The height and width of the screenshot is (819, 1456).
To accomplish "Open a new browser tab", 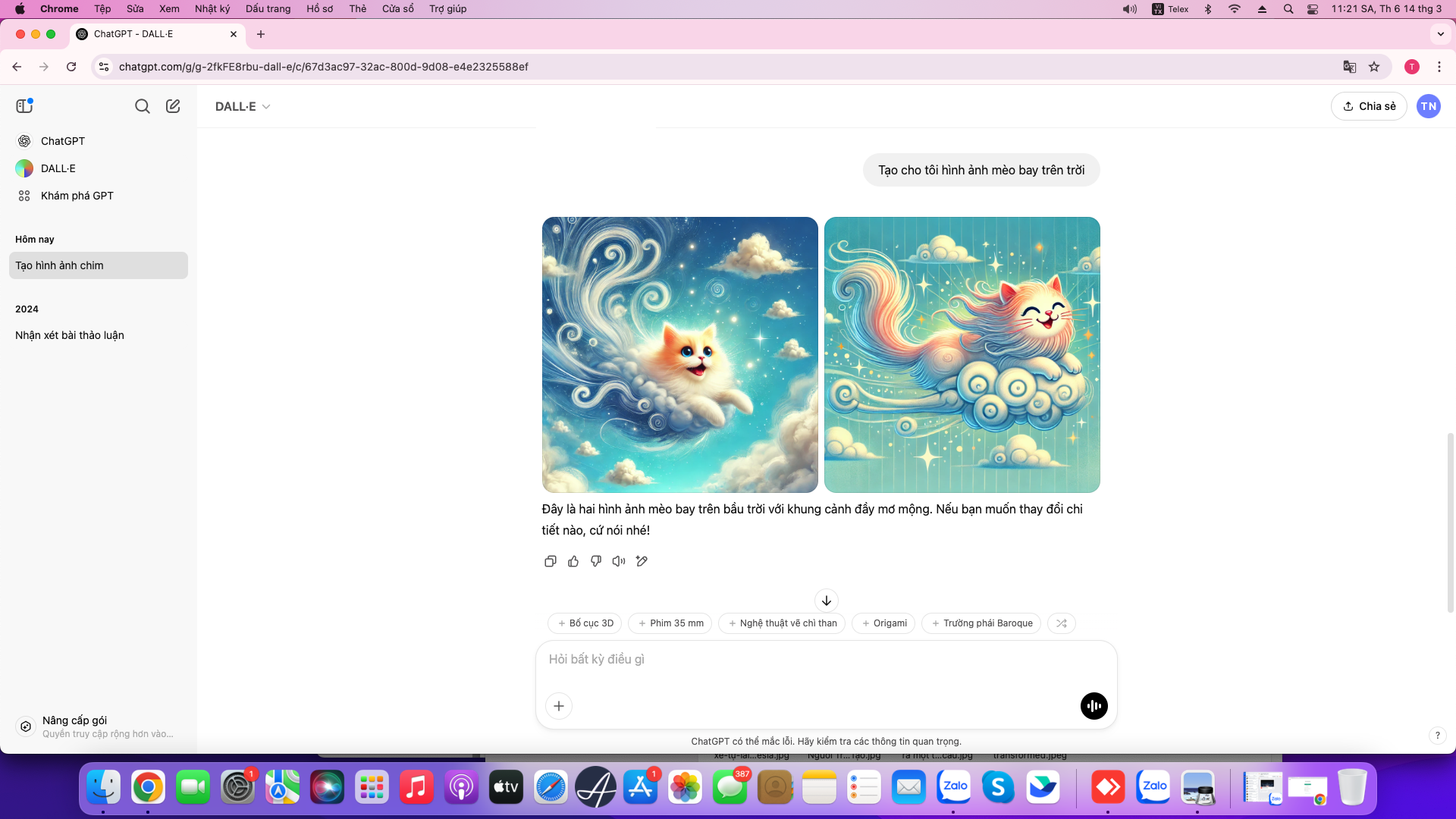I will tap(261, 34).
